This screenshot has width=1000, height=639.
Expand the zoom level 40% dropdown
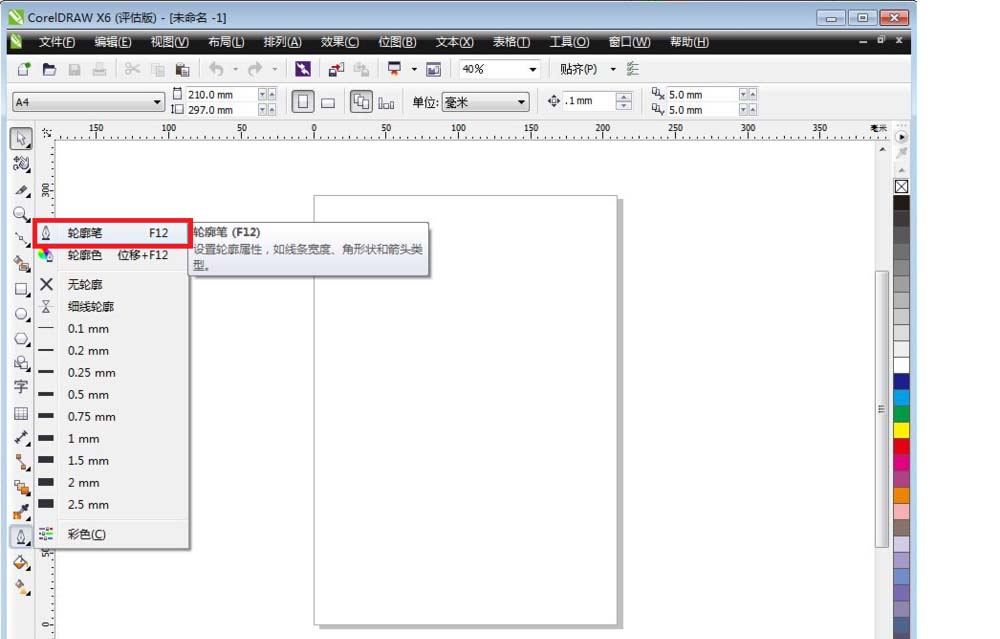534,69
